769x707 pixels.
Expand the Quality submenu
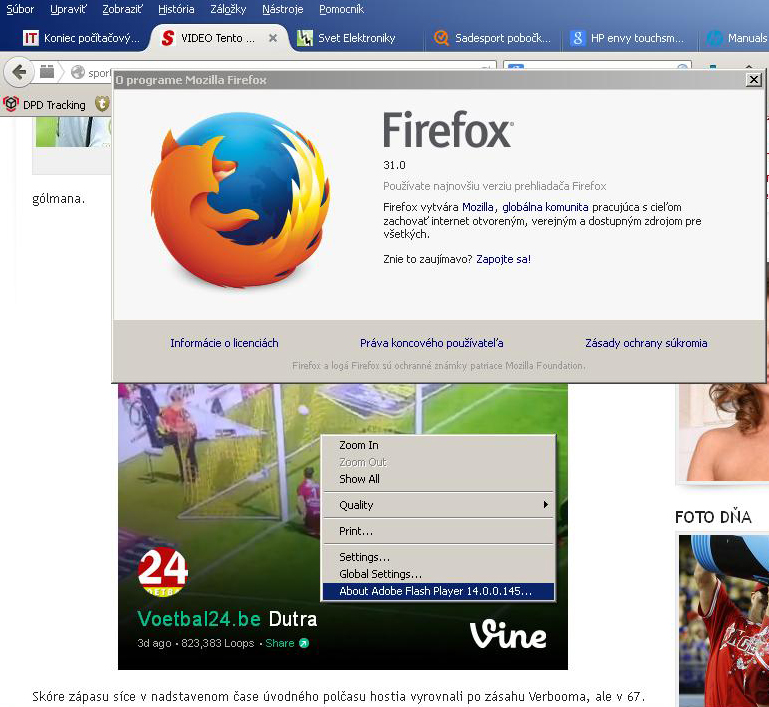click(438, 505)
